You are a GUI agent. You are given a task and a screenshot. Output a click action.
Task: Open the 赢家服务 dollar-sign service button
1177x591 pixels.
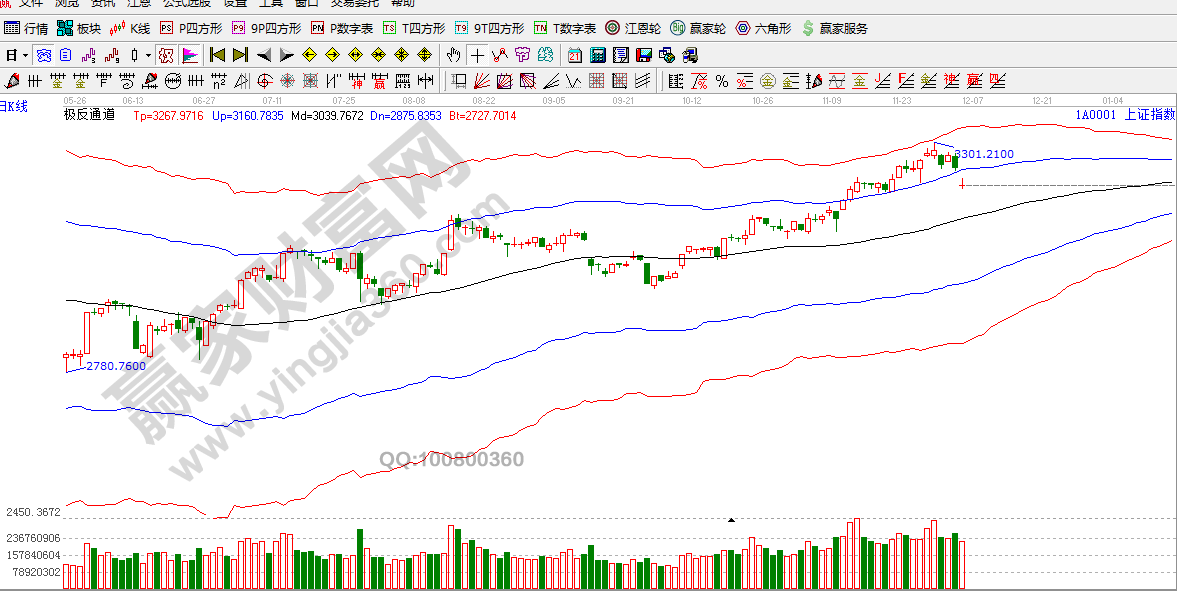[834, 28]
